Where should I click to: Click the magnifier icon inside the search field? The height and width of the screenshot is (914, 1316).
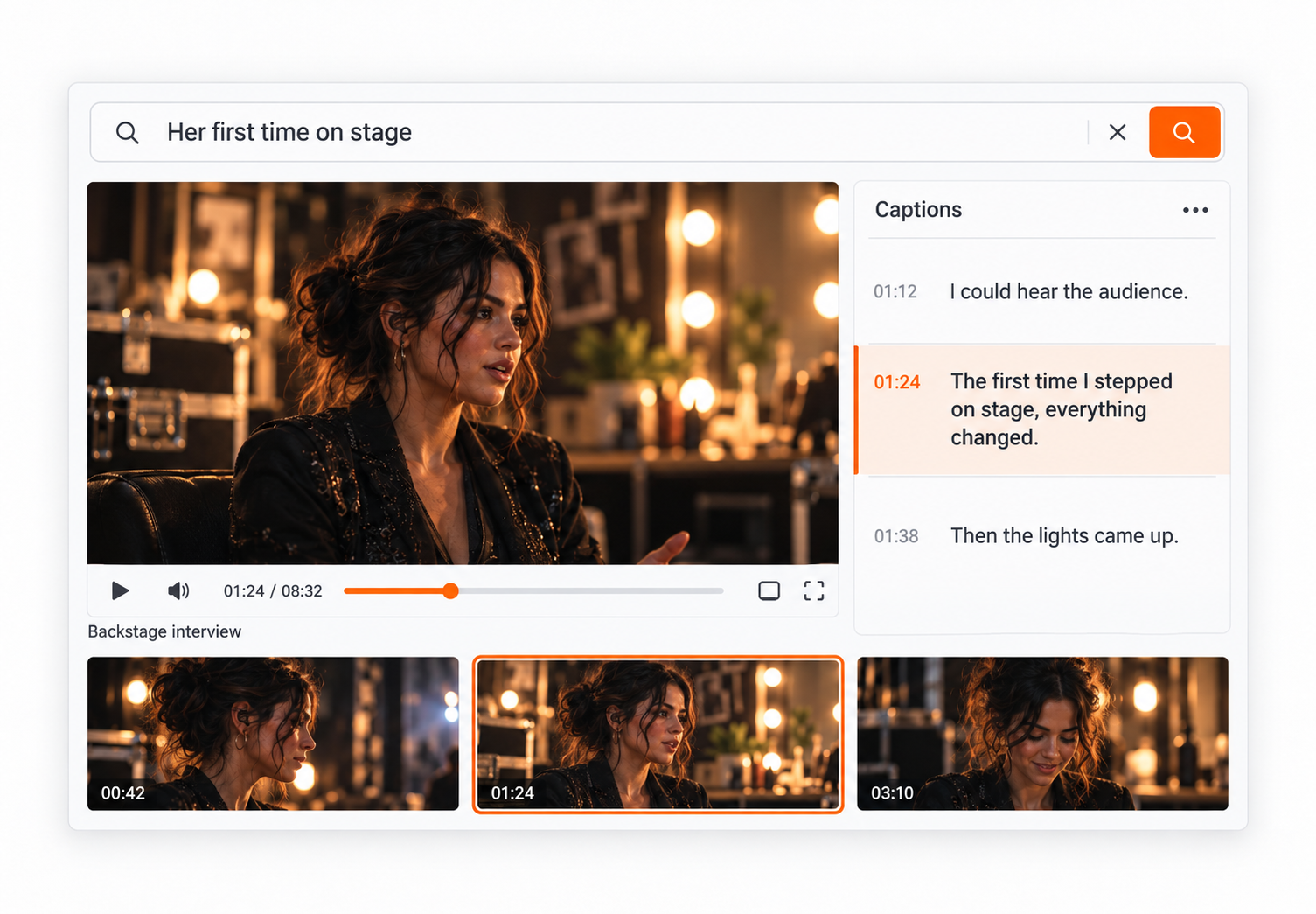point(128,132)
